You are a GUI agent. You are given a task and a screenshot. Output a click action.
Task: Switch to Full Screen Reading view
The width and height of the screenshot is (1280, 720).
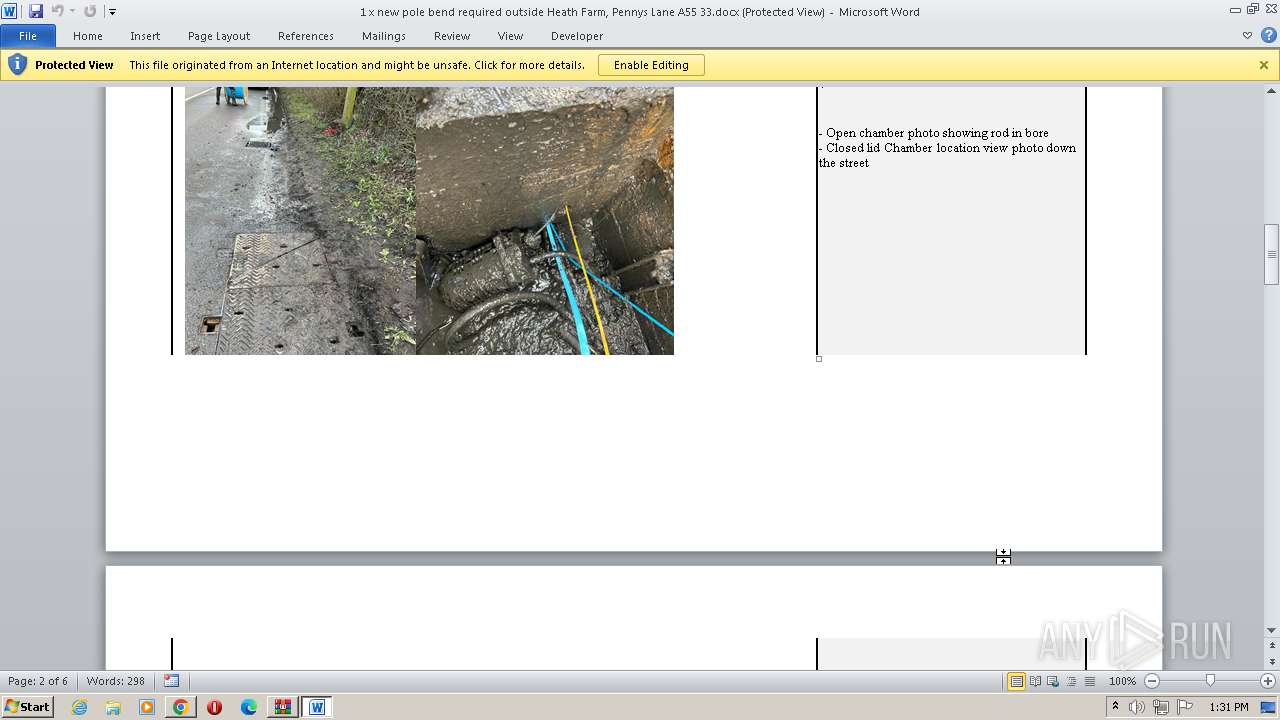click(1035, 681)
